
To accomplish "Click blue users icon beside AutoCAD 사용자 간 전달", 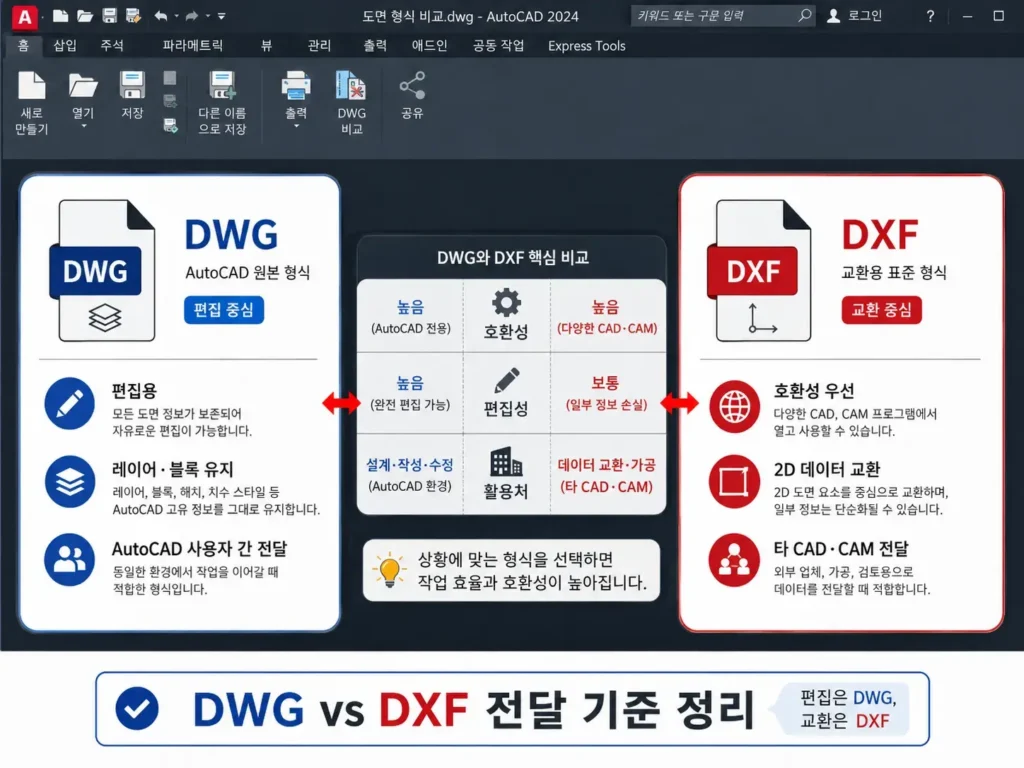I will coord(70,560).
